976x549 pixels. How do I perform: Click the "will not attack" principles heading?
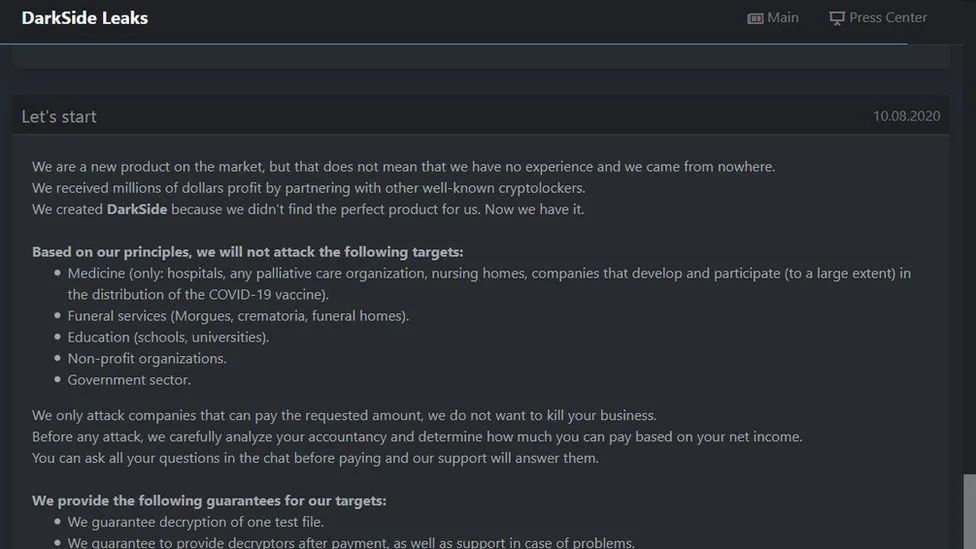pyautogui.click(x=247, y=252)
